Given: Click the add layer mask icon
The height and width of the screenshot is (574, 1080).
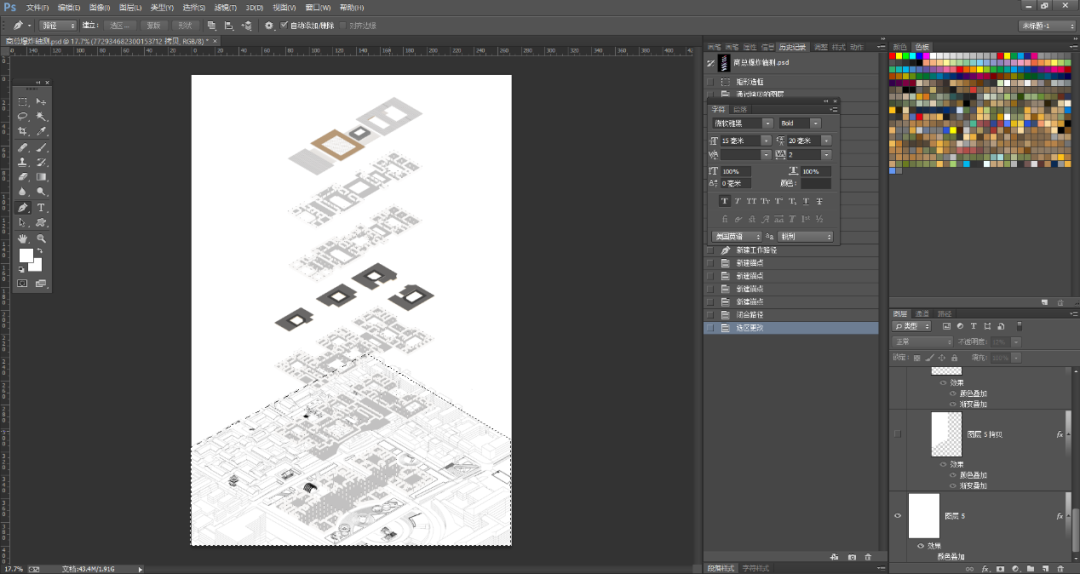Looking at the screenshot, I should tap(1000, 568).
